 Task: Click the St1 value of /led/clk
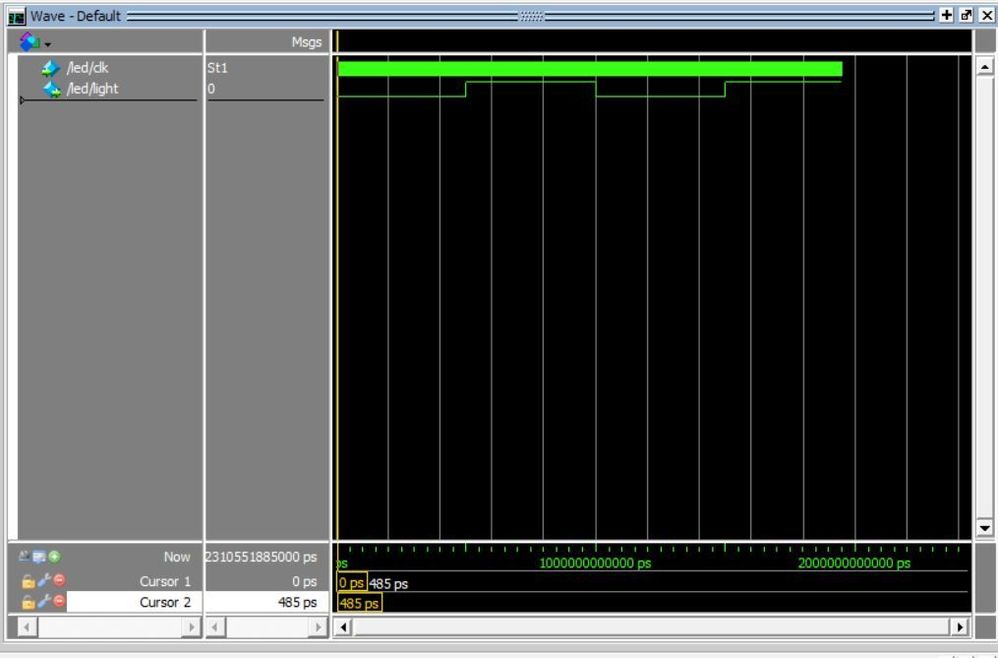217,67
